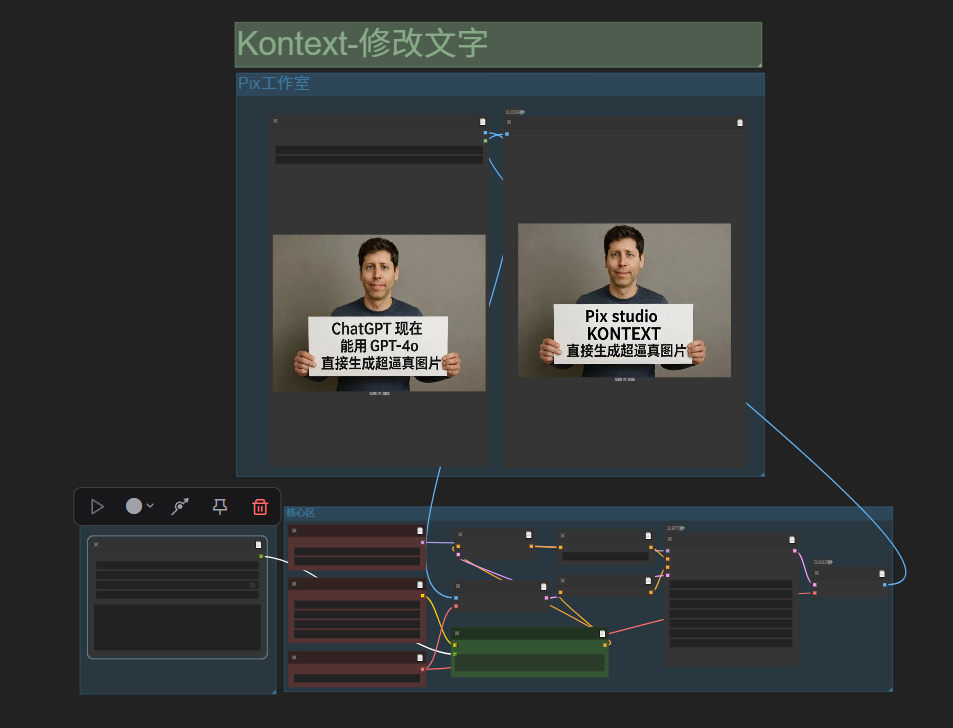Select the Pix studio KONTEXT output image thumbnail
The height and width of the screenshot is (728, 953).
624,300
